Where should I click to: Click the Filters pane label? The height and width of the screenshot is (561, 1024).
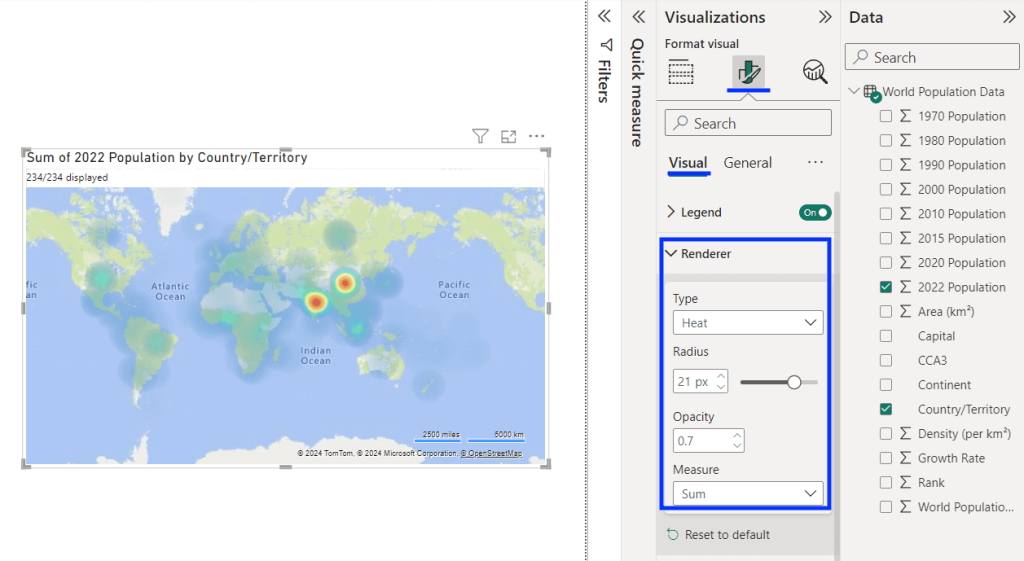[x=605, y=81]
